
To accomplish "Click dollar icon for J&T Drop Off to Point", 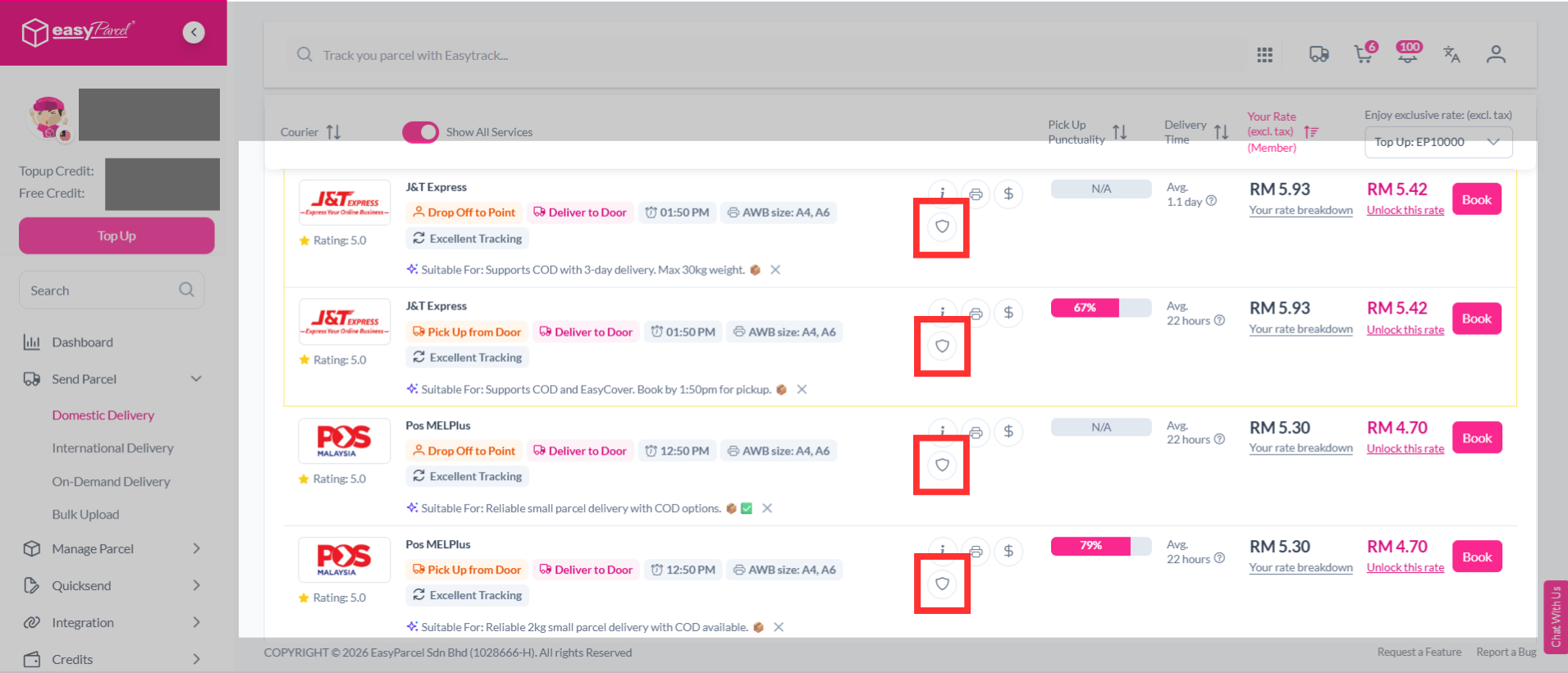I will tap(1008, 195).
